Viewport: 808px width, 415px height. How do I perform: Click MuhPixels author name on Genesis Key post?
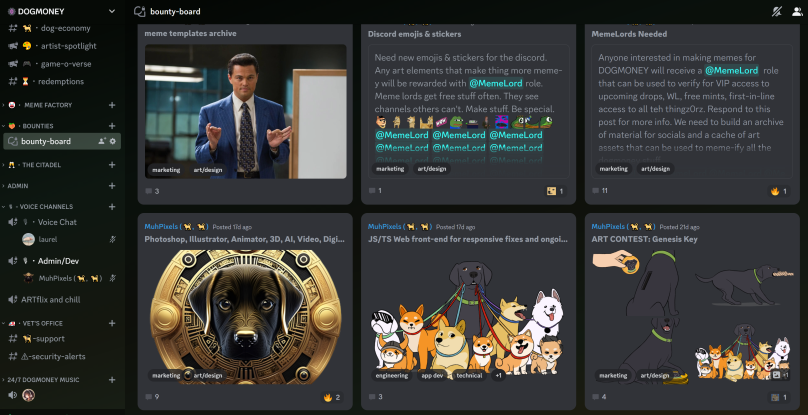(605, 227)
